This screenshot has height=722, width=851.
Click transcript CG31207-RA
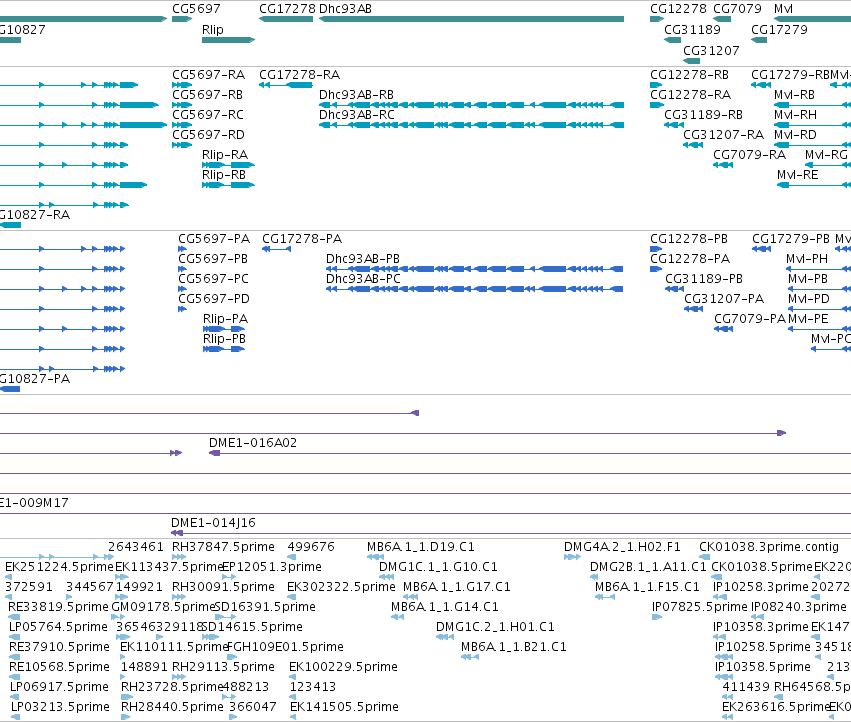click(x=693, y=145)
